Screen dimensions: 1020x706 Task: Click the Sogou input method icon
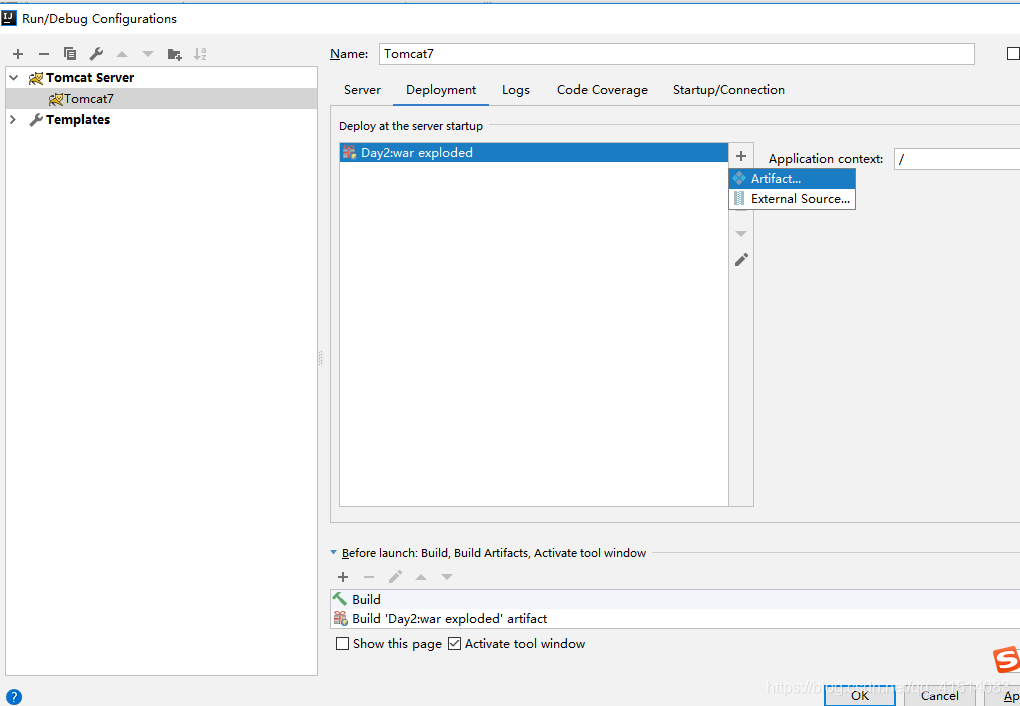tap(1006, 660)
